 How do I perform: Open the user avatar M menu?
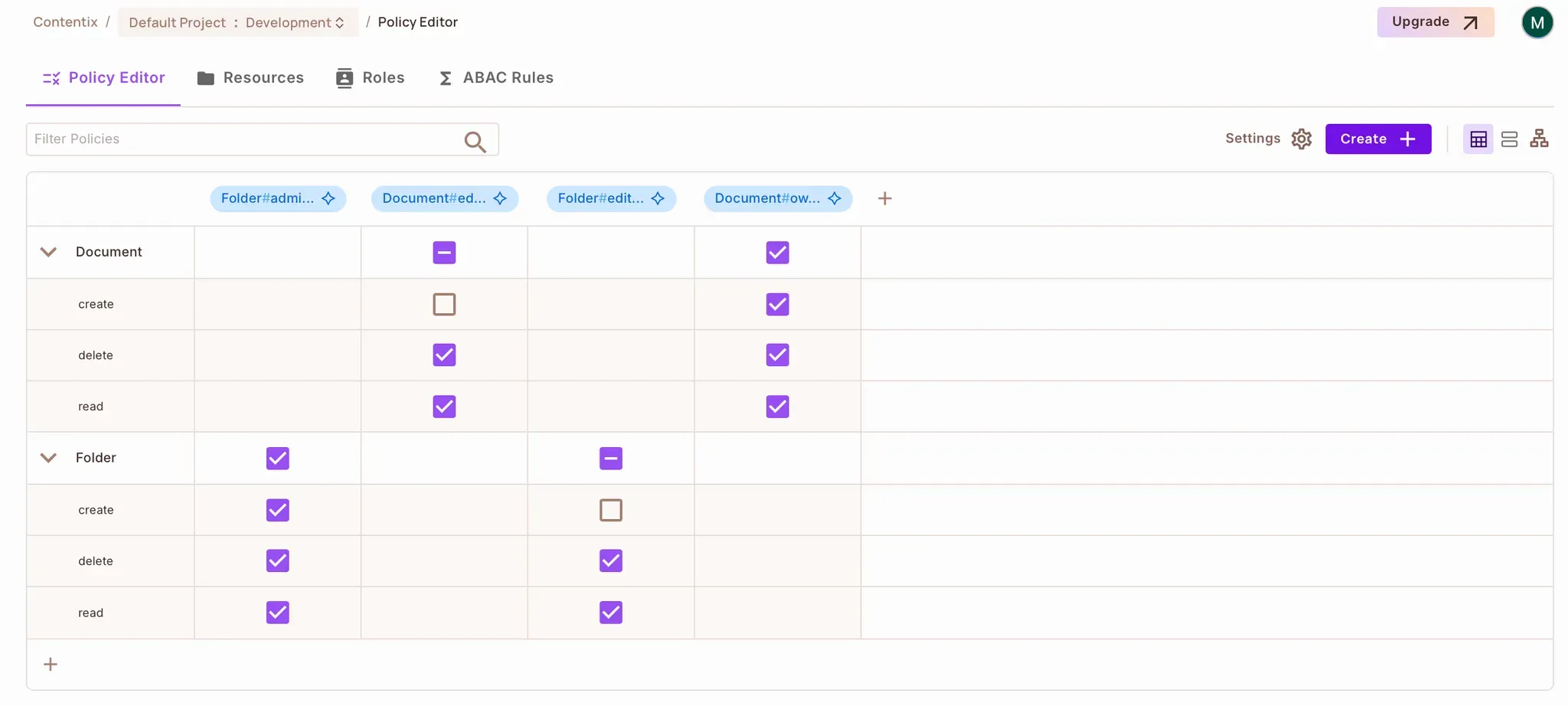1537,22
